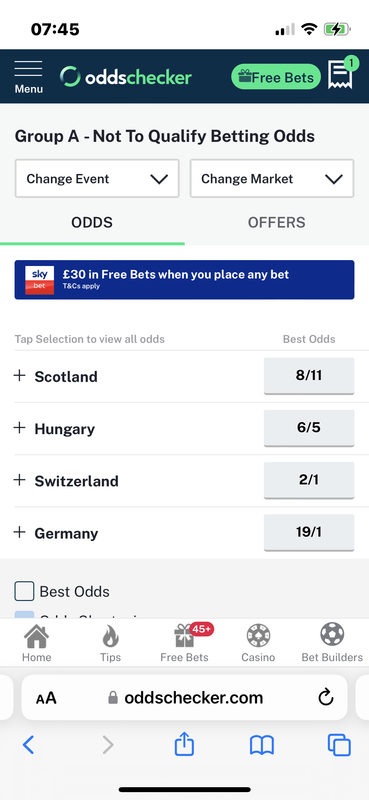This screenshot has height=800, width=369.
Task: Tap the green Free Bets button
Action: point(276,78)
